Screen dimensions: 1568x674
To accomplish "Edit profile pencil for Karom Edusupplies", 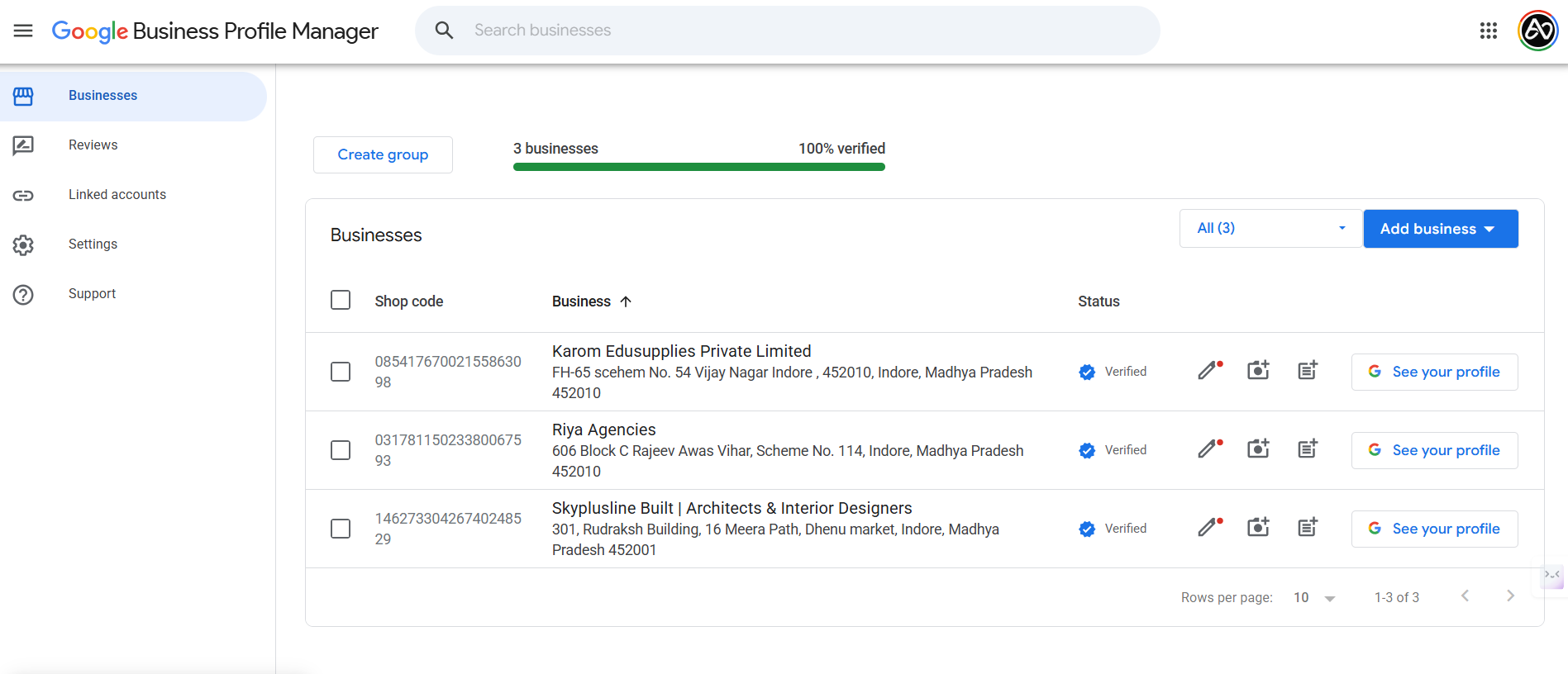I will coord(1210,370).
